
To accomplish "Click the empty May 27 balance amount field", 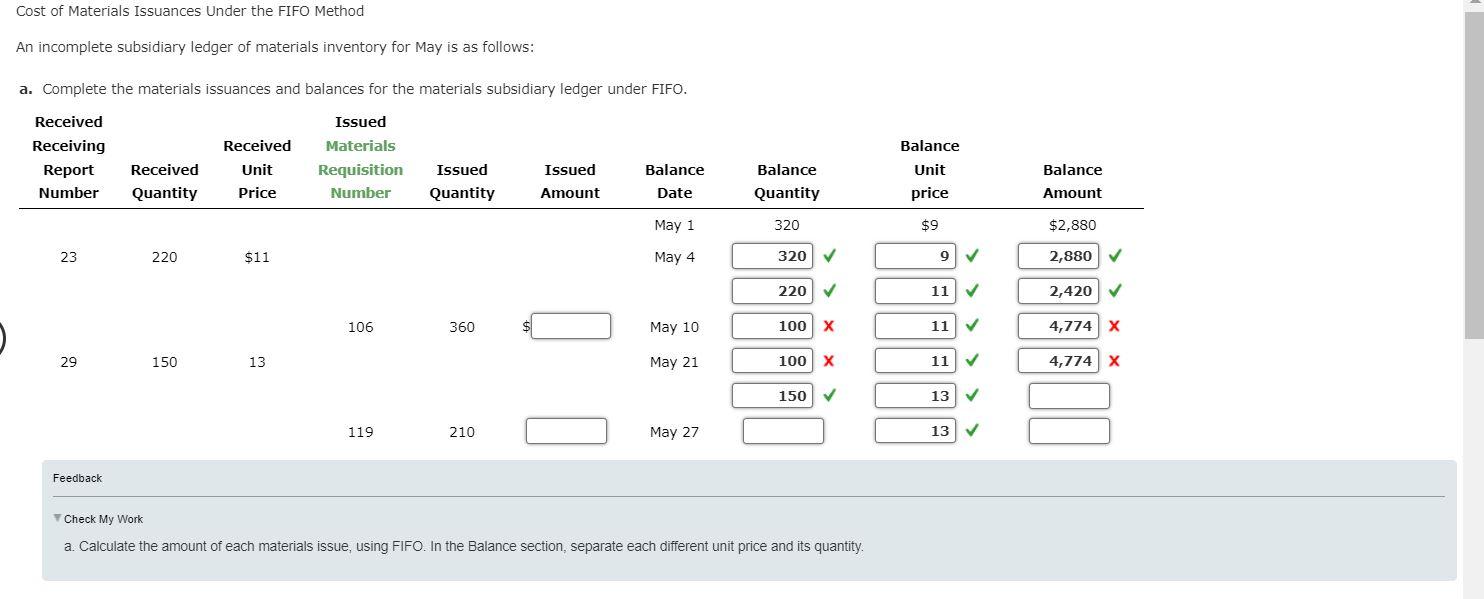I will [1068, 430].
